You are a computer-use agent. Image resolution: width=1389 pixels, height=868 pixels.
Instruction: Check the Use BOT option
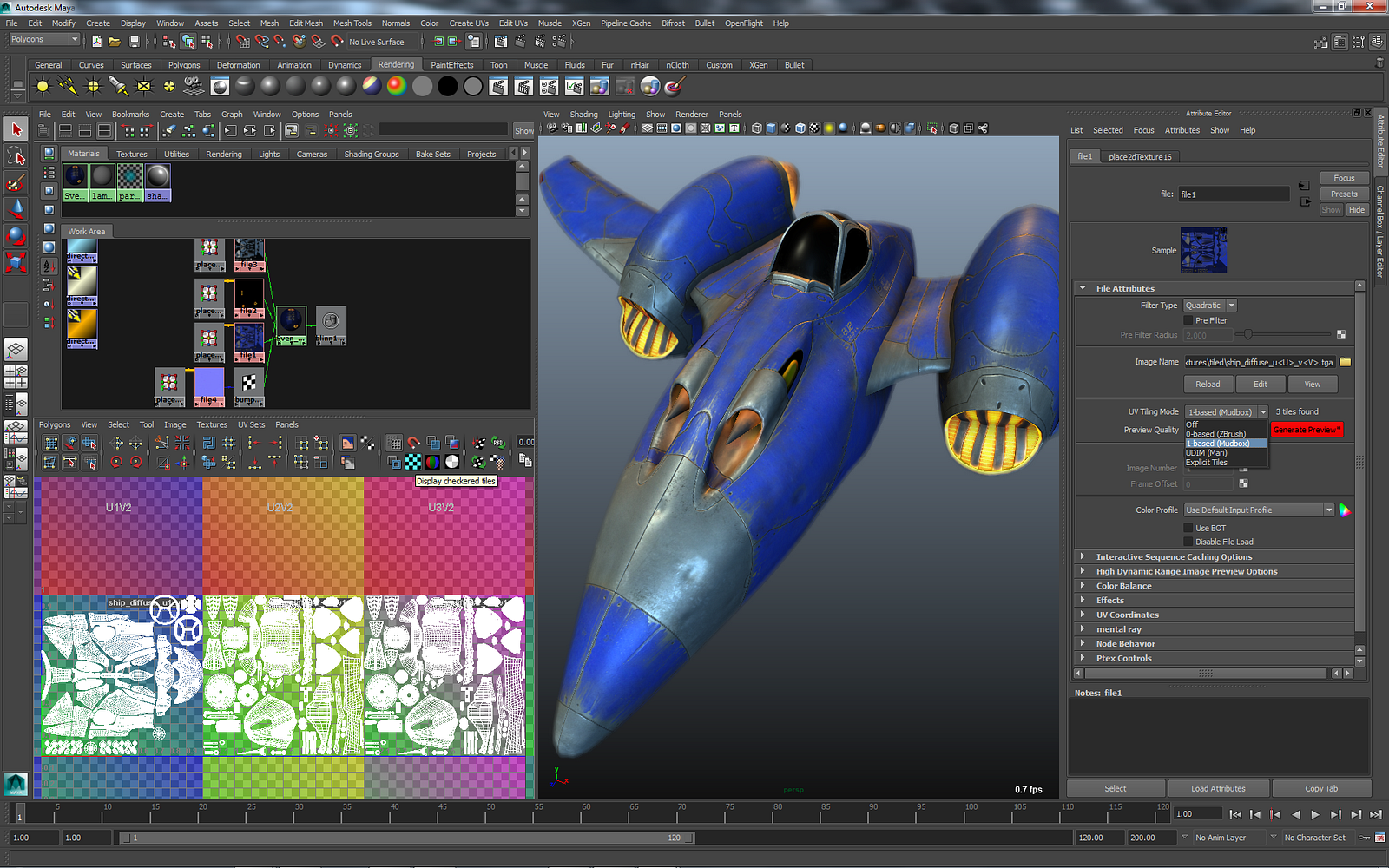click(x=1188, y=528)
